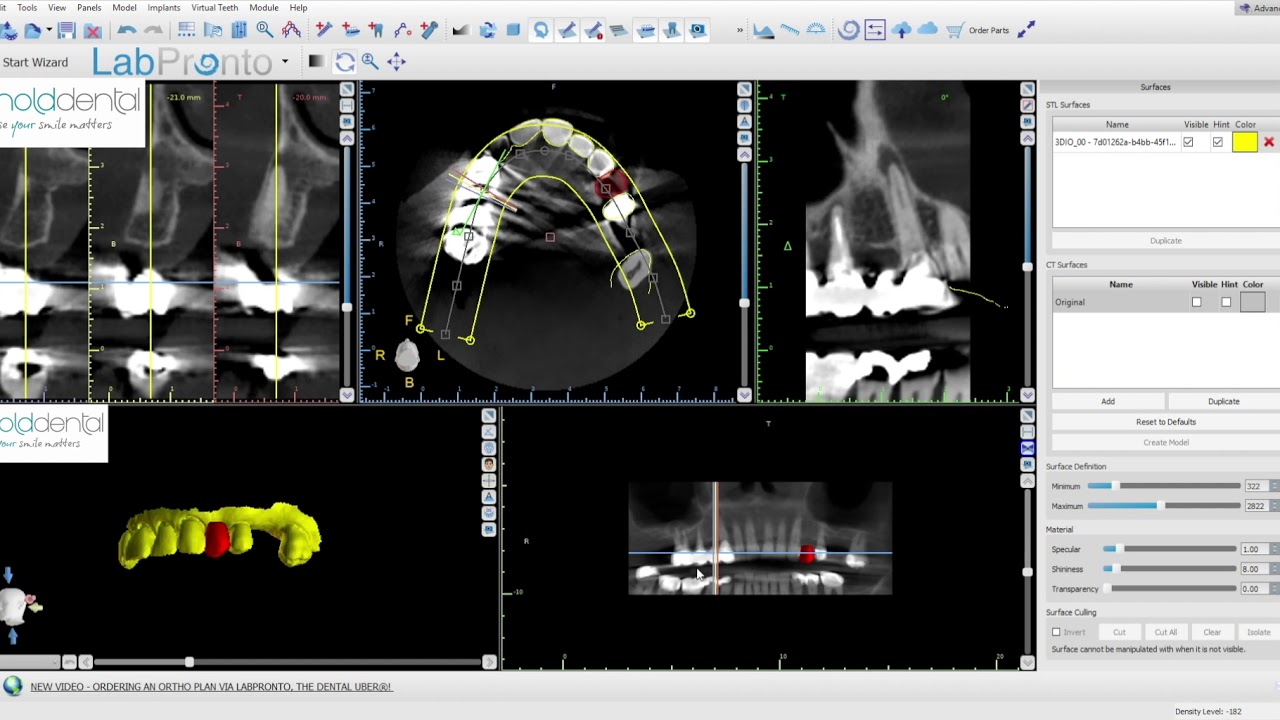Click the yellow color swatch for STL surface
Screen dimensions: 1280x720
click(1244, 143)
